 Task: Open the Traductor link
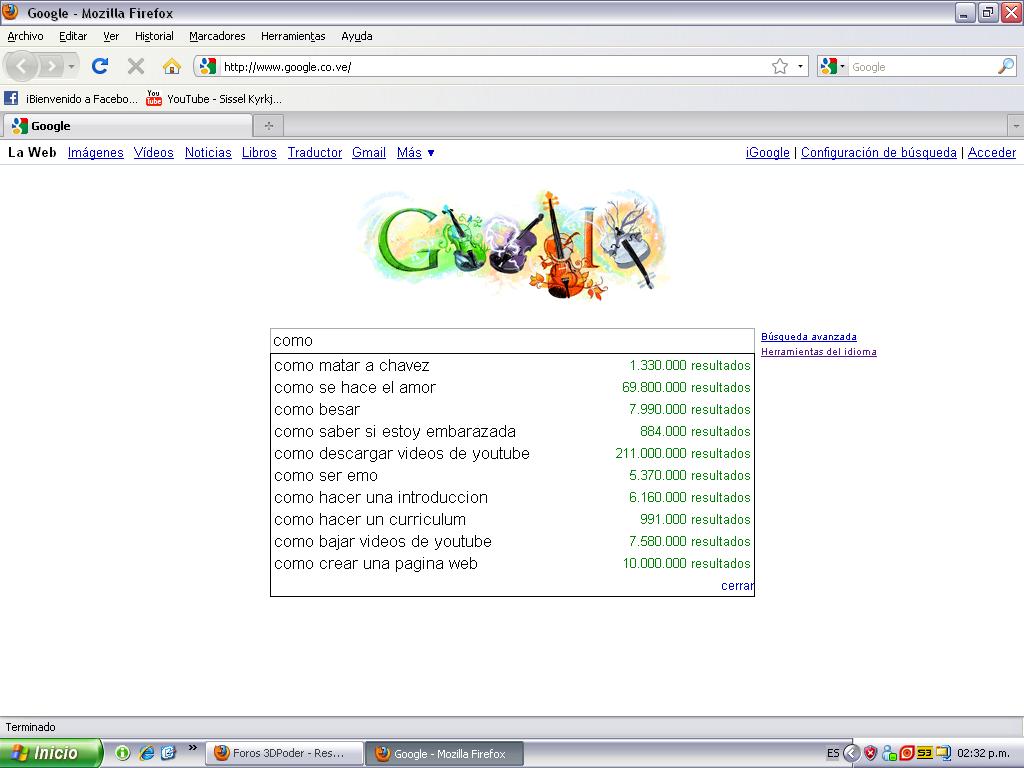click(315, 152)
